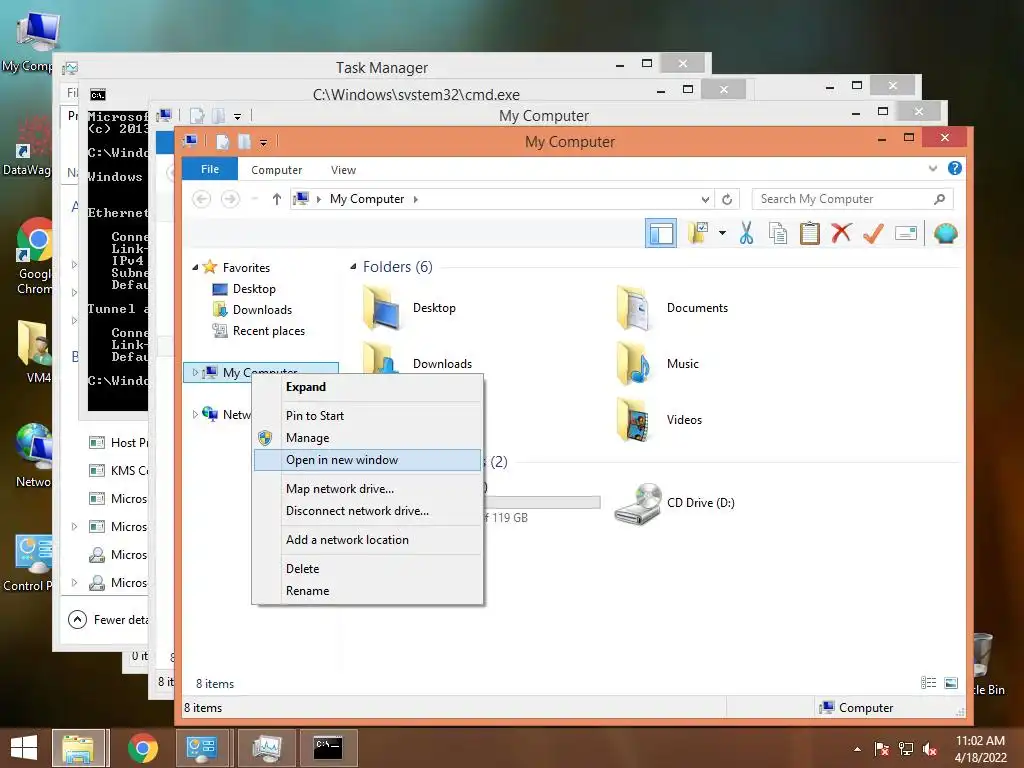This screenshot has height=768, width=1024.
Task: Open the Music folder icon
Action: tap(633, 364)
